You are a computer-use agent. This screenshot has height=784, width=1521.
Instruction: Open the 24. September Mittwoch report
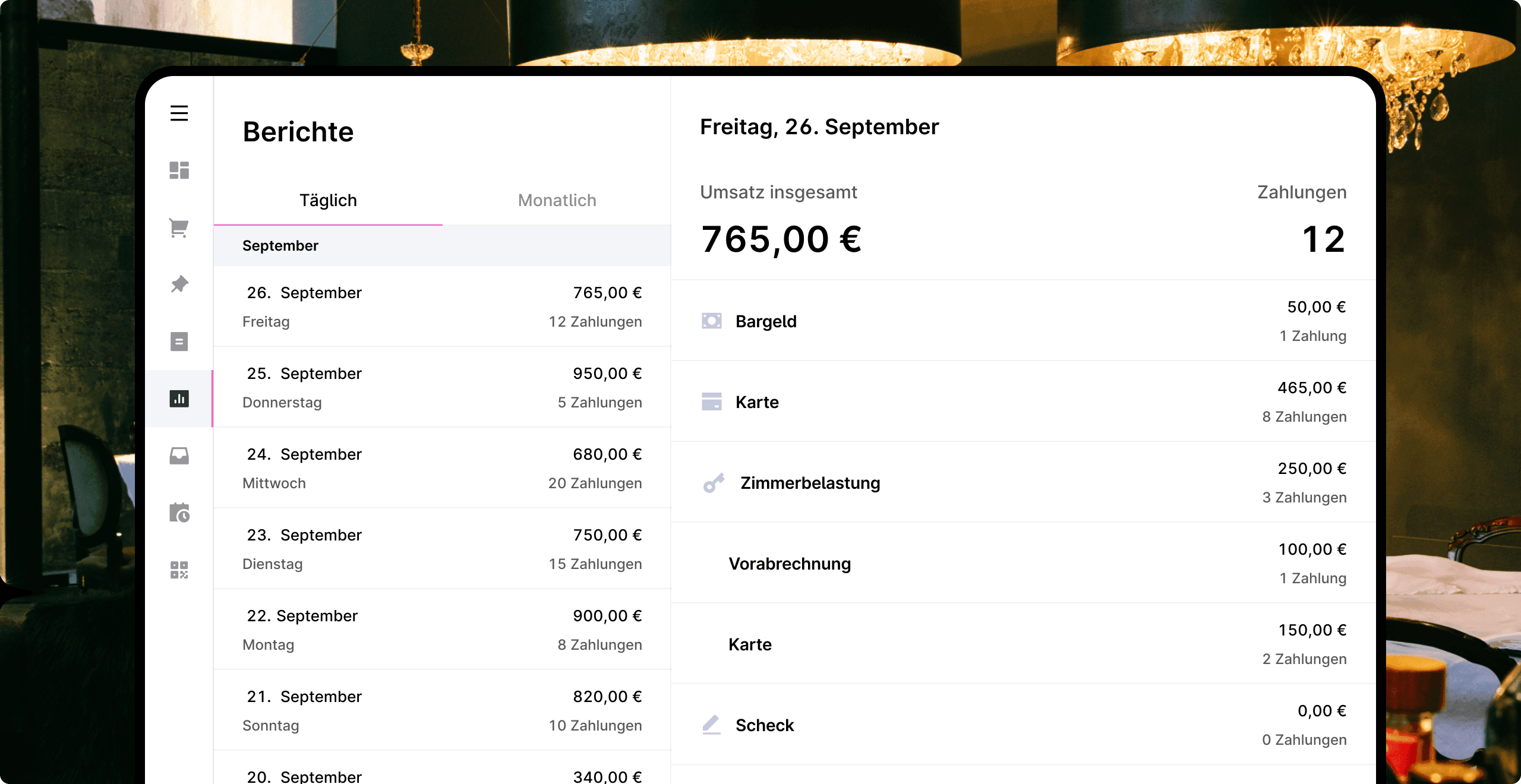442,468
